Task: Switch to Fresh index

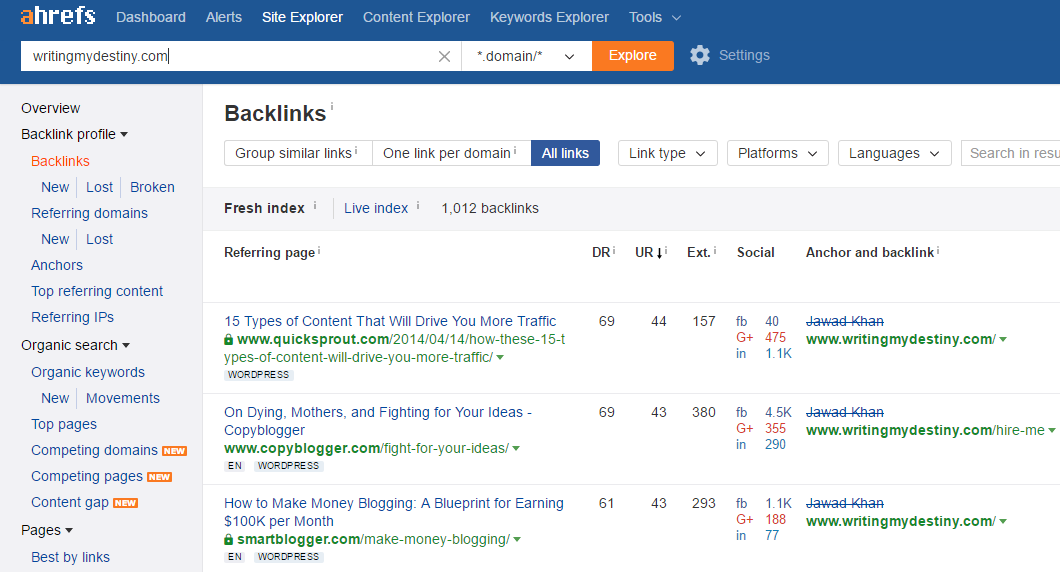Action: click(x=264, y=208)
